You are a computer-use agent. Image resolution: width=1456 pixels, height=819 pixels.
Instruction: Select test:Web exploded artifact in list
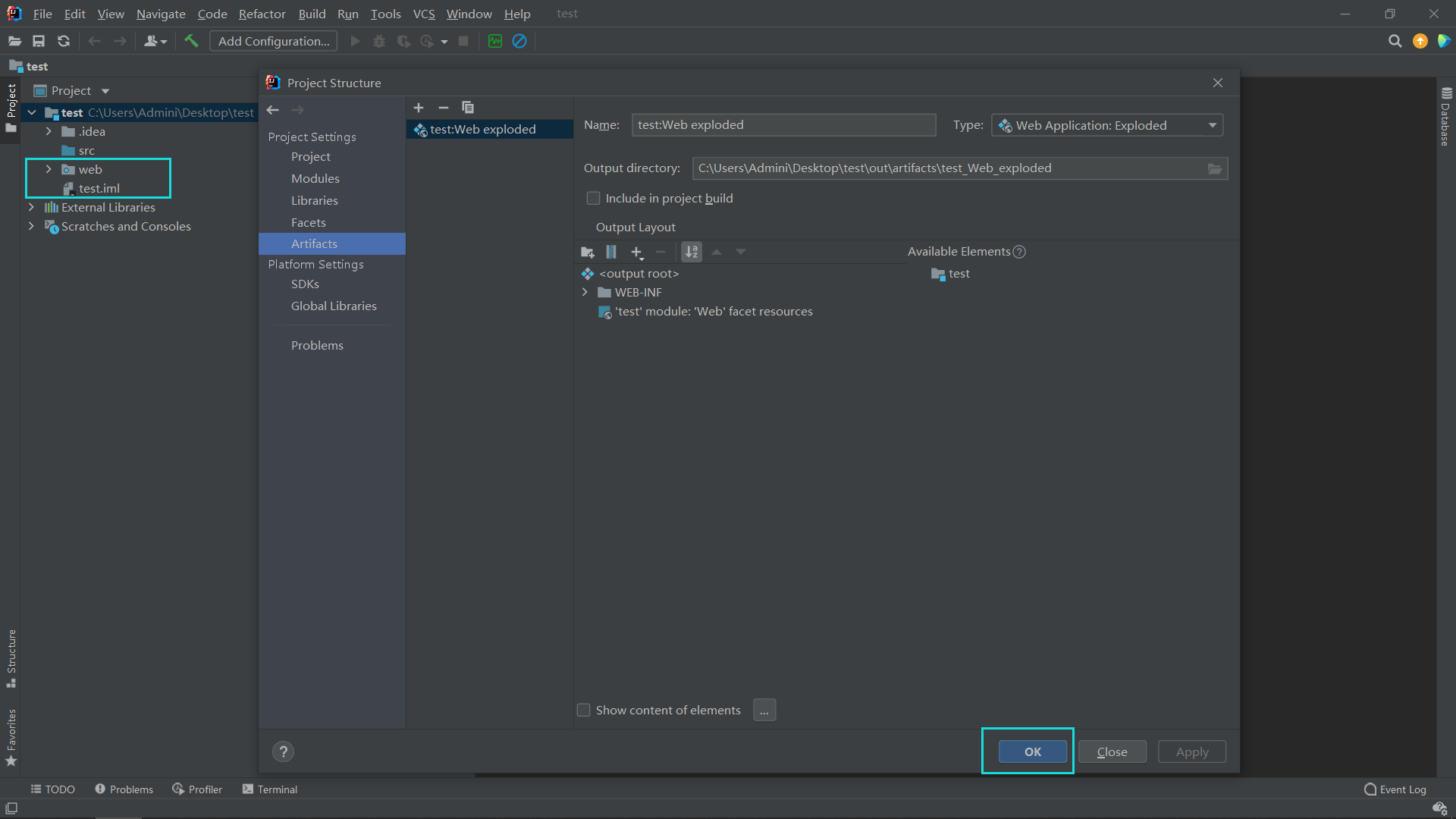click(490, 130)
